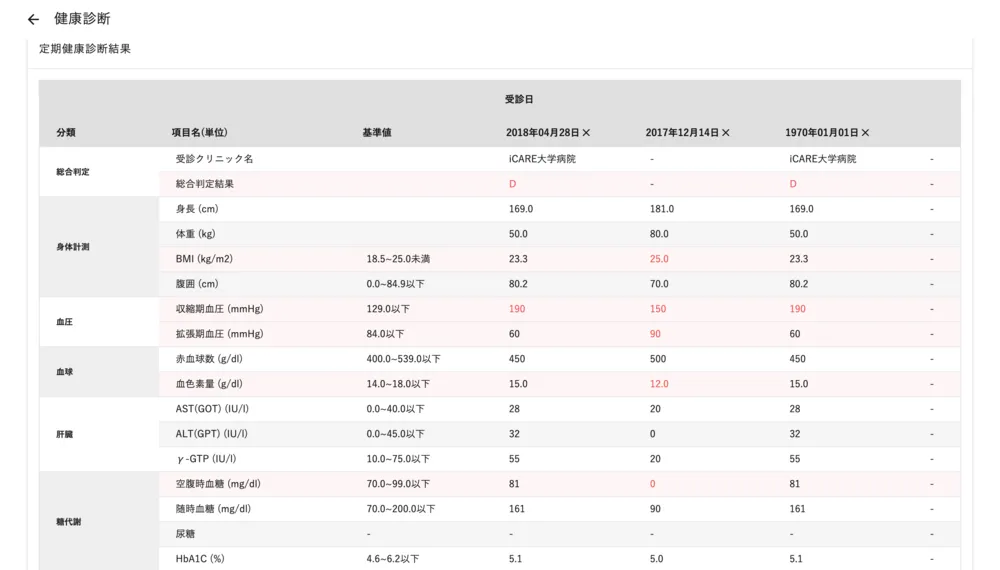This screenshot has height=570, width=1000.
Task: Click the red 12.0 血色素量 value
Action: 658,384
